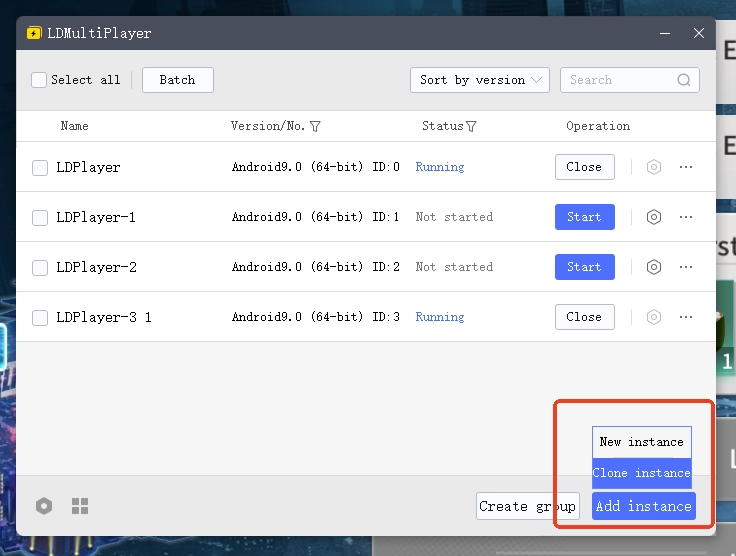Choose Clone instance from popup menu
This screenshot has height=556, width=736.
click(x=641, y=473)
